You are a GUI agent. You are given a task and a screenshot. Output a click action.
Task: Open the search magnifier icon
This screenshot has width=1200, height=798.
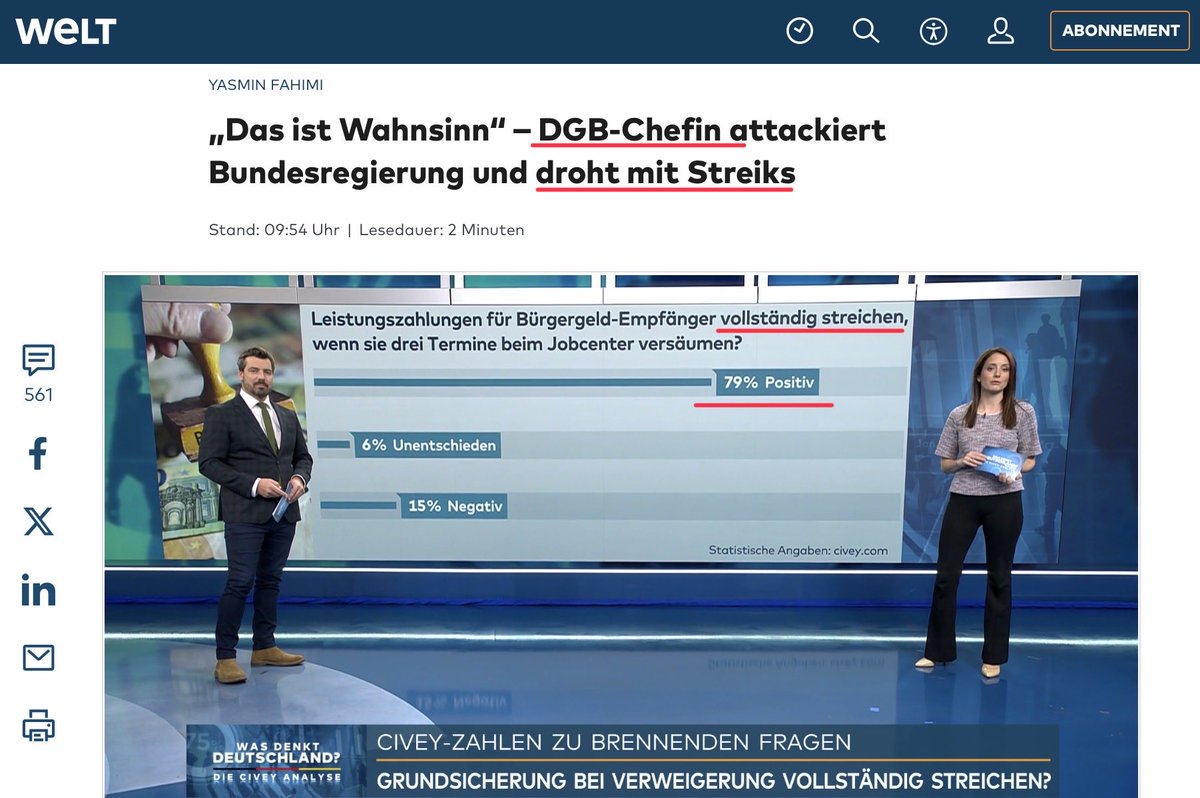866,31
